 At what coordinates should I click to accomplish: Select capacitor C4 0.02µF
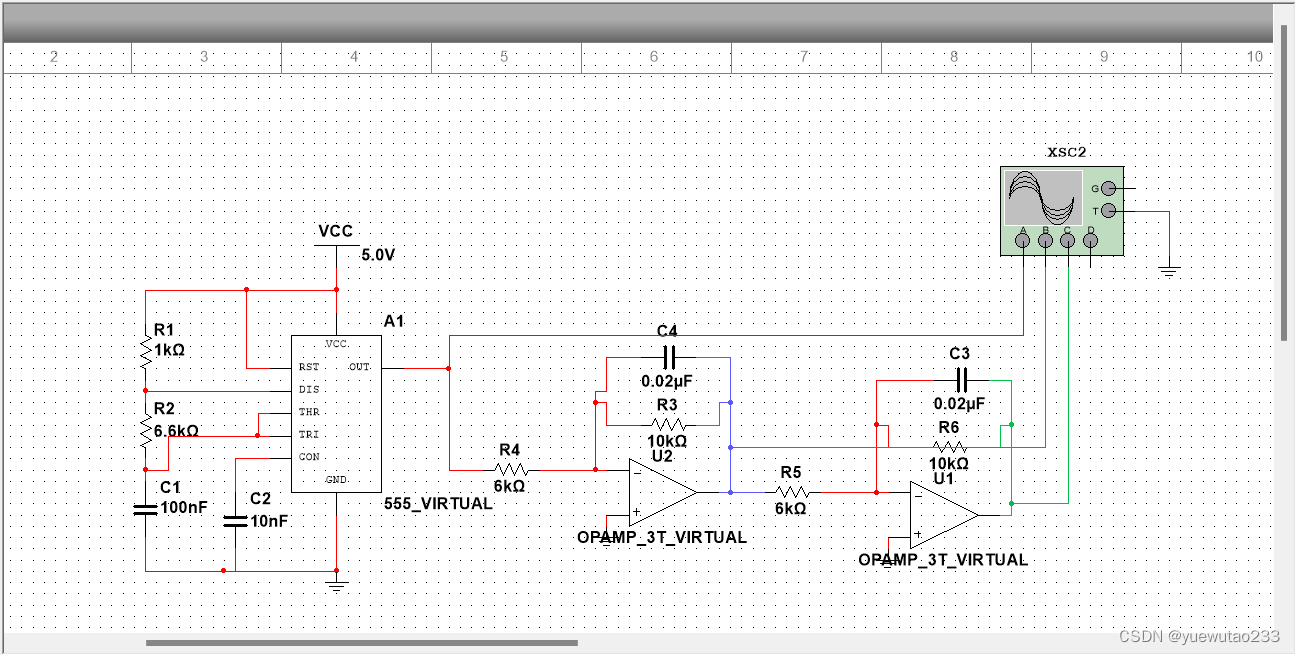pos(669,357)
